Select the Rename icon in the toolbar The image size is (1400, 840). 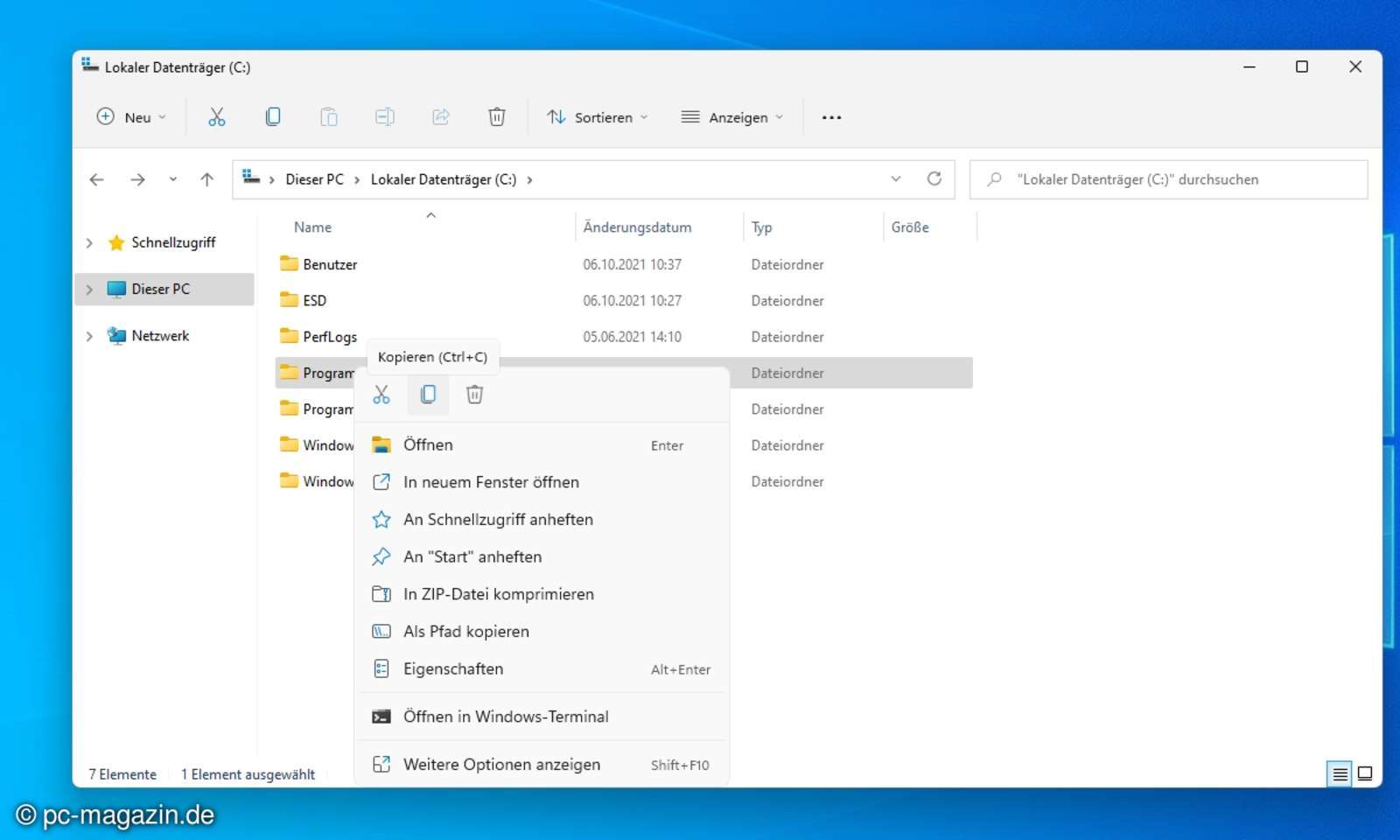pos(384,116)
